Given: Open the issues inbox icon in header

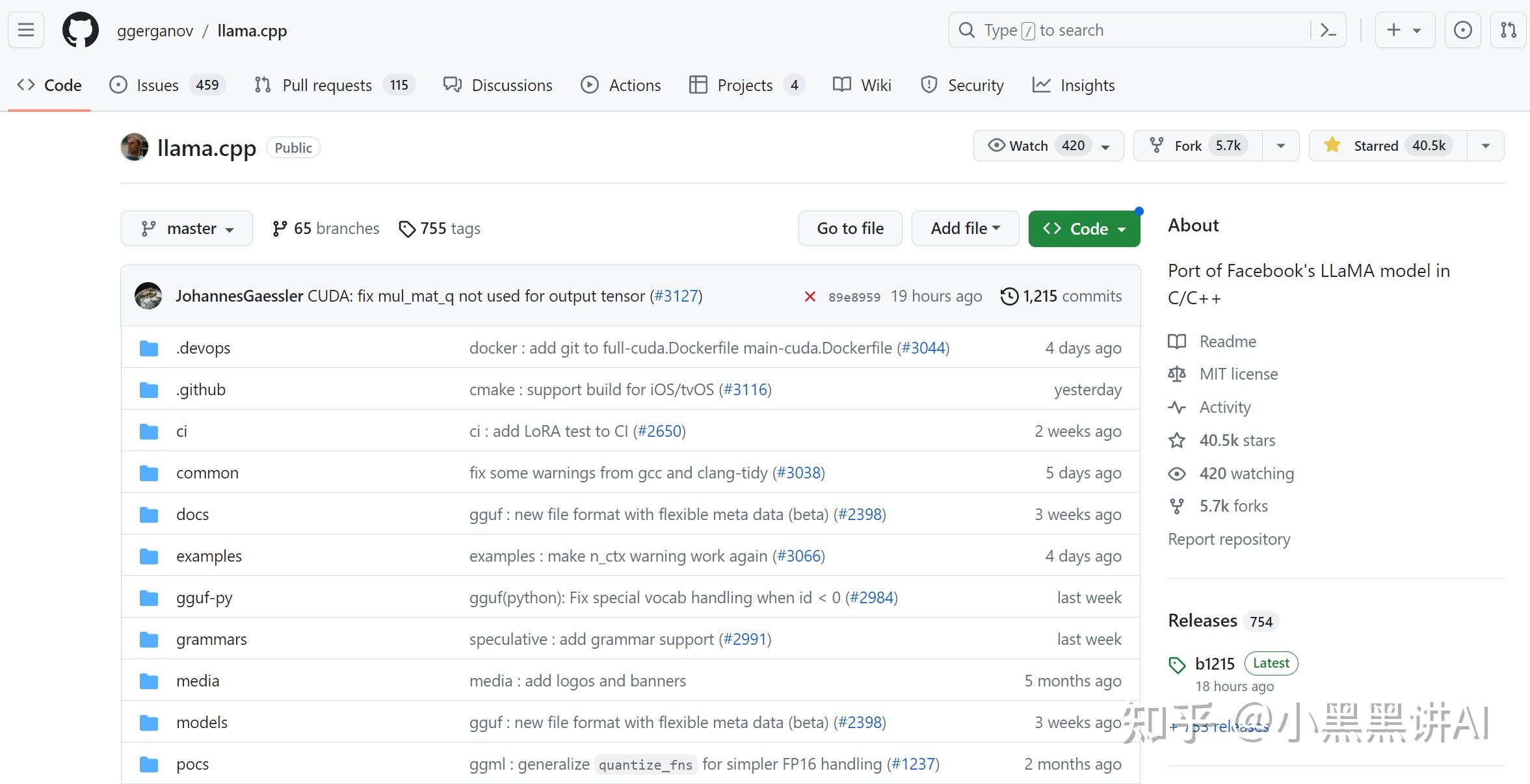Looking at the screenshot, I should pyautogui.click(x=1462, y=30).
